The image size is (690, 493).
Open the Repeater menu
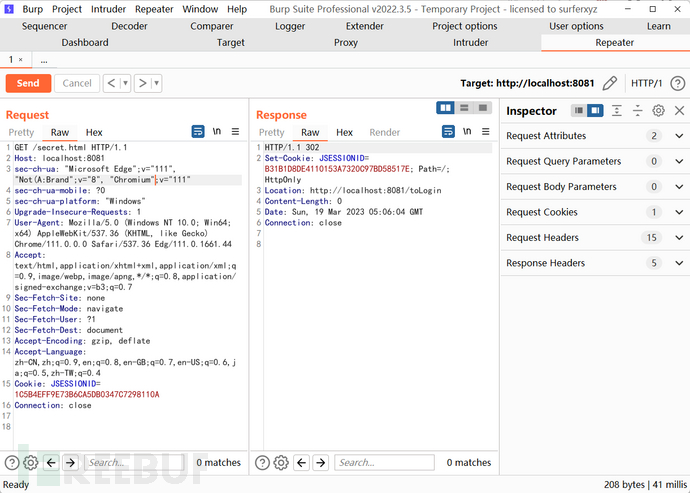pos(154,9)
